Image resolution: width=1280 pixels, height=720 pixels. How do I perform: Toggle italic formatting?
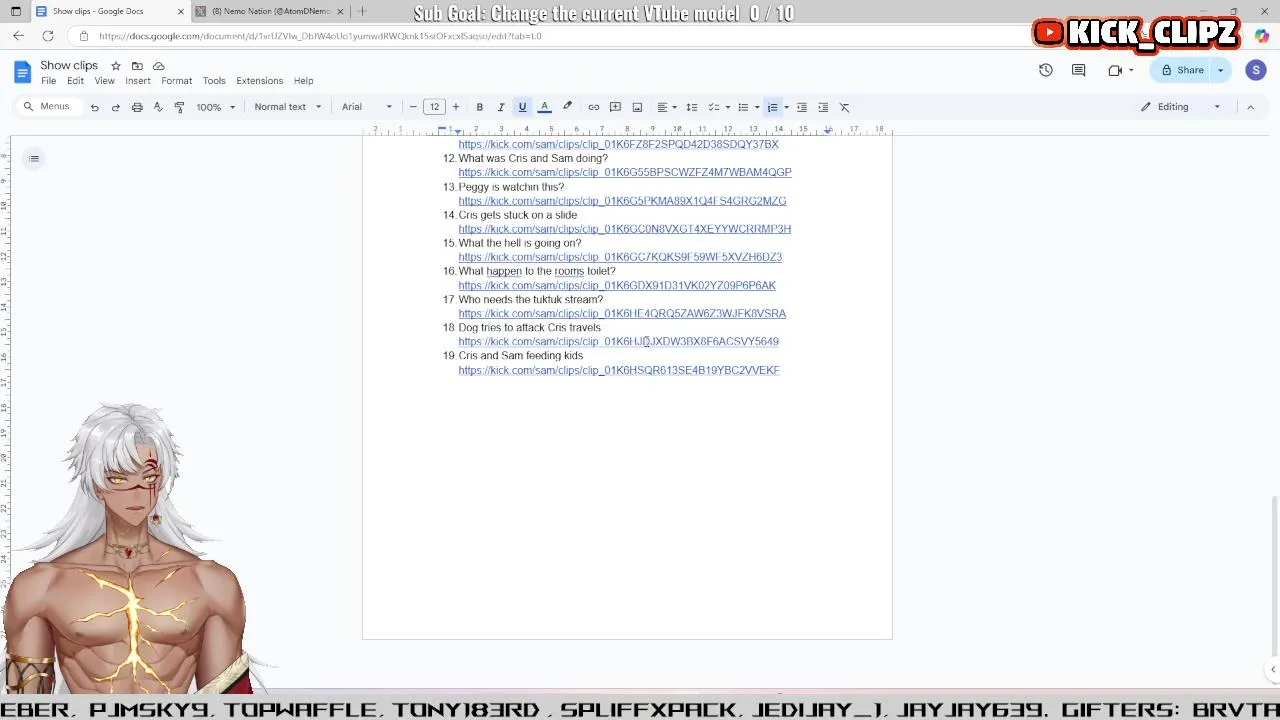click(x=501, y=107)
